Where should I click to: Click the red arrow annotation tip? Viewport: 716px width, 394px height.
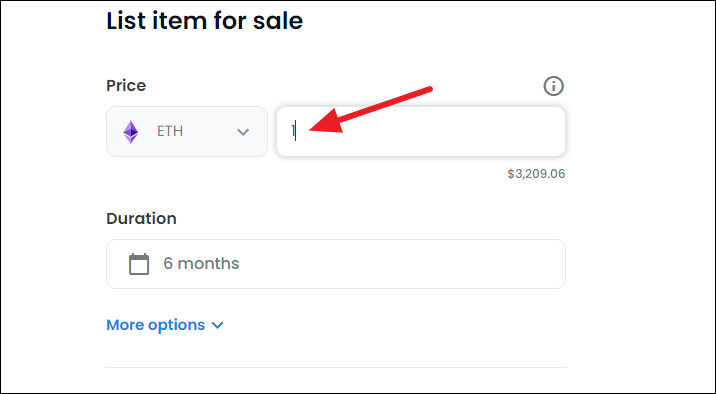click(311, 129)
